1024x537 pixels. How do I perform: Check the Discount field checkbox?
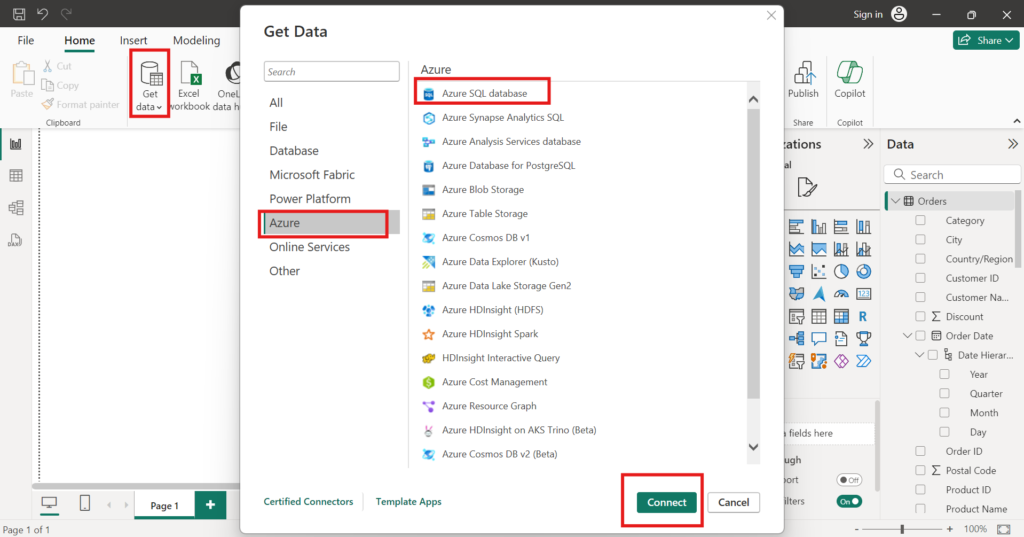point(920,317)
